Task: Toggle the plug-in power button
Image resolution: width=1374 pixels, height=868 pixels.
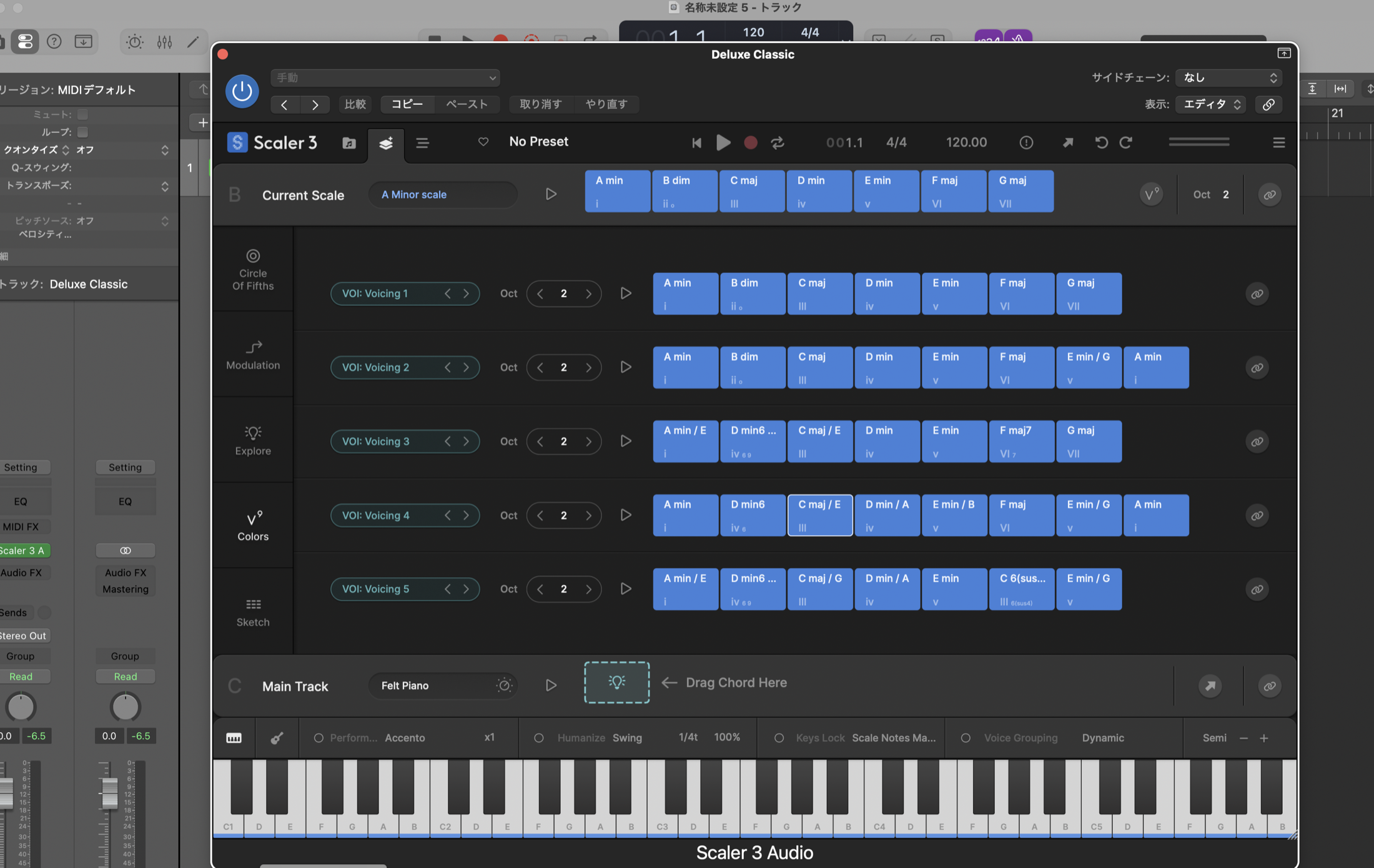Action: pyautogui.click(x=242, y=91)
